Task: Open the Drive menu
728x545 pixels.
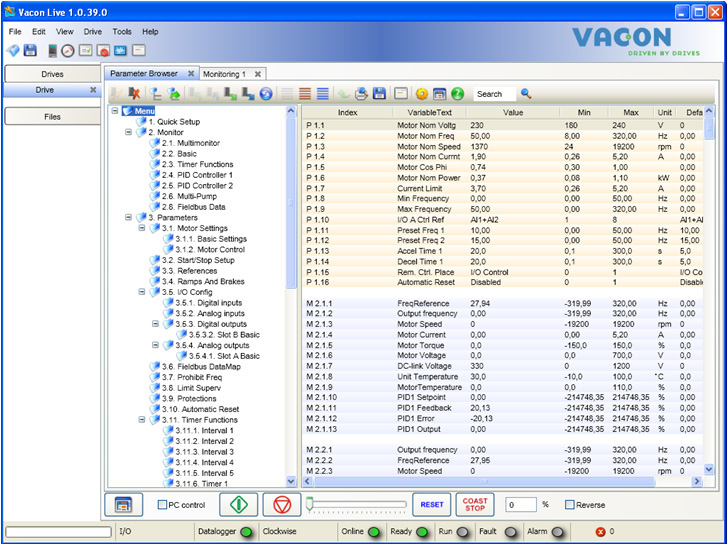Action: pyautogui.click(x=92, y=32)
